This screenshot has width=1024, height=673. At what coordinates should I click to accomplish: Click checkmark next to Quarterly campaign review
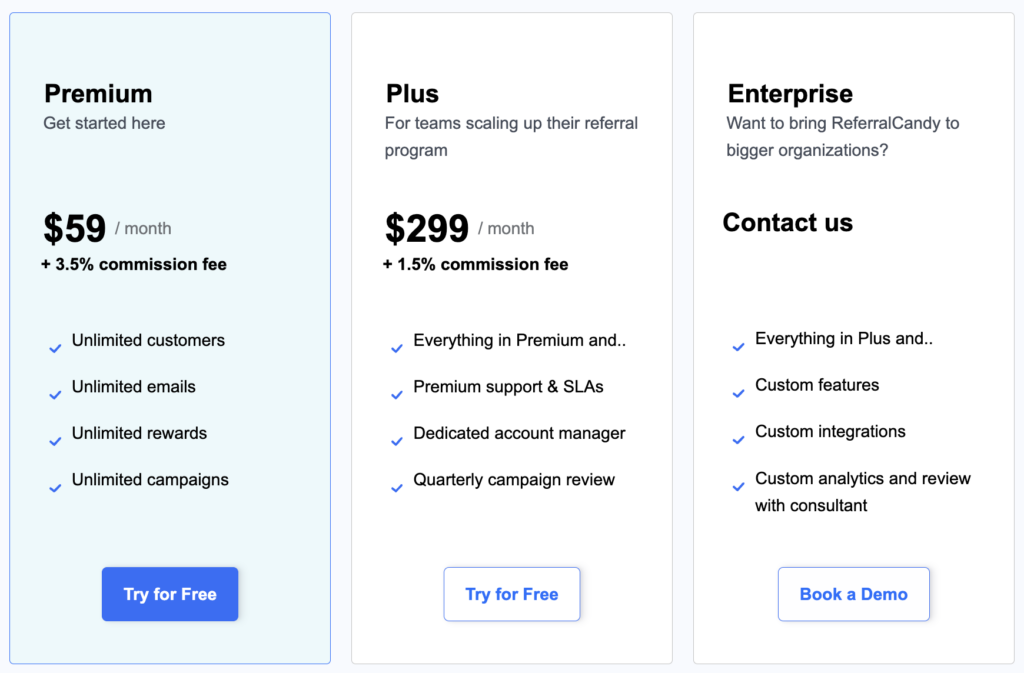(397, 488)
